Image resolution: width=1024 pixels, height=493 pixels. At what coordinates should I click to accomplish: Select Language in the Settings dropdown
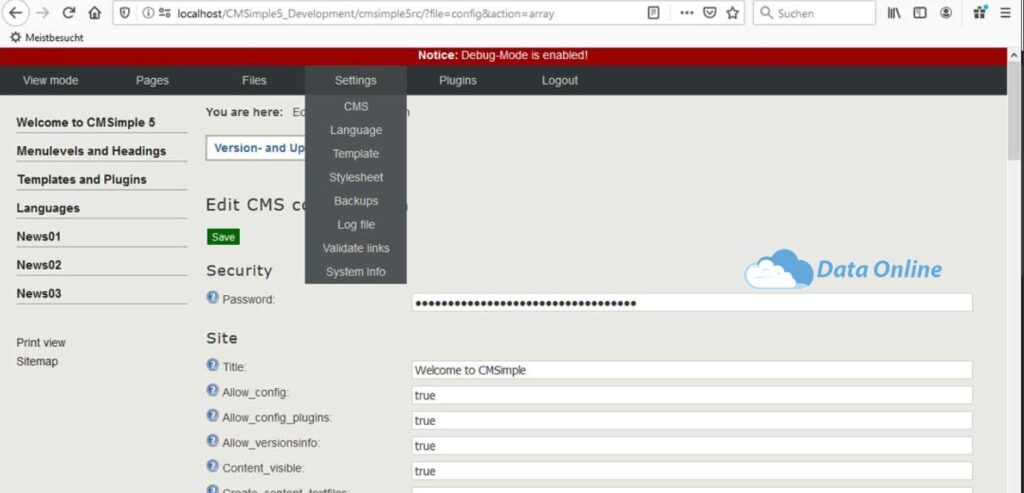coord(356,130)
